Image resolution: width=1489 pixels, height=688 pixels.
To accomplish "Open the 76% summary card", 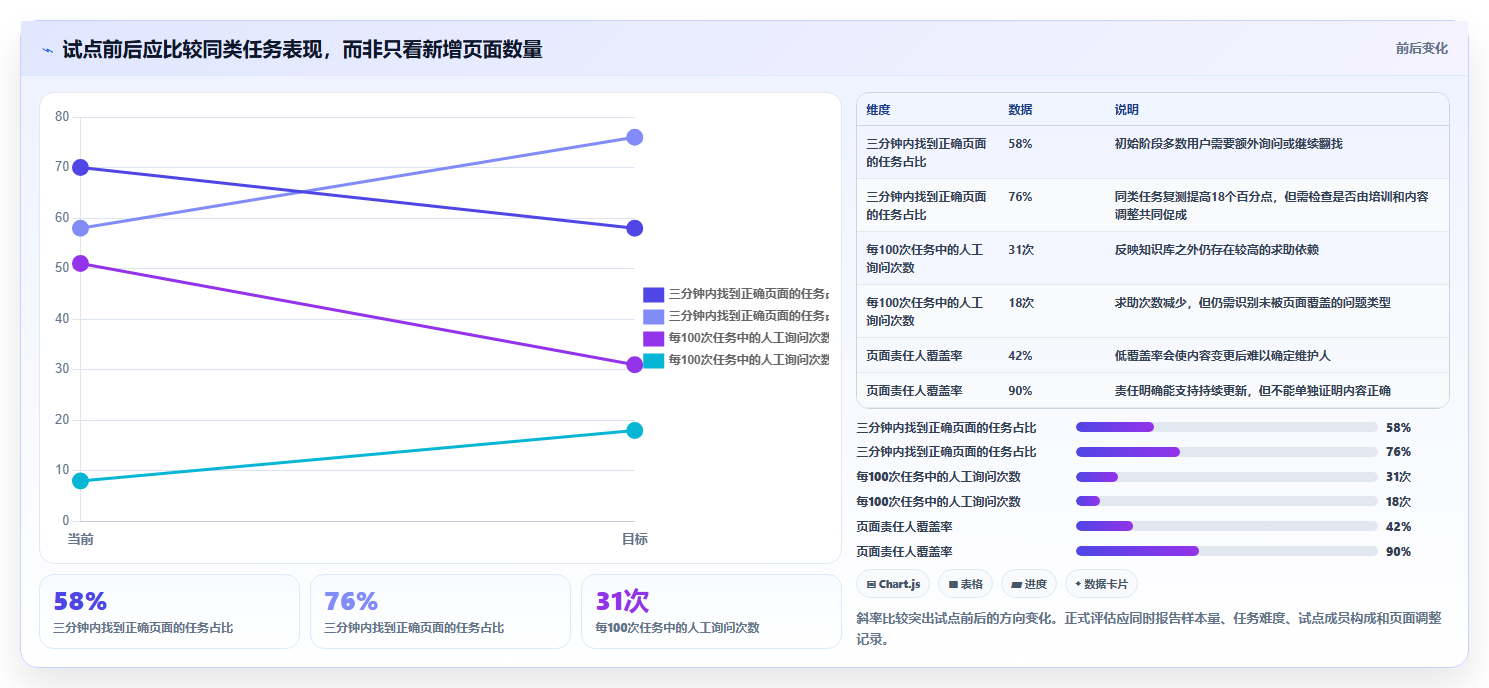I will pos(440,611).
